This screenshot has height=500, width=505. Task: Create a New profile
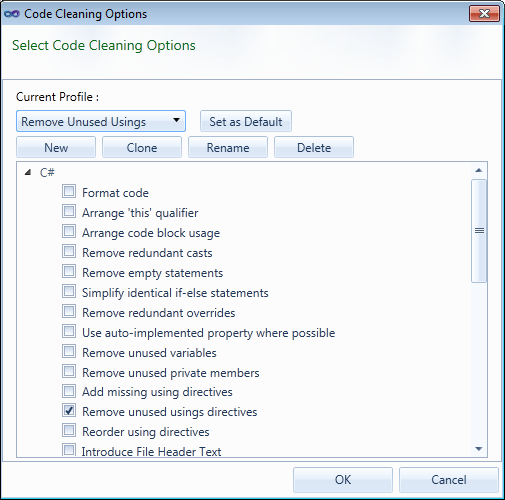[x=56, y=147]
